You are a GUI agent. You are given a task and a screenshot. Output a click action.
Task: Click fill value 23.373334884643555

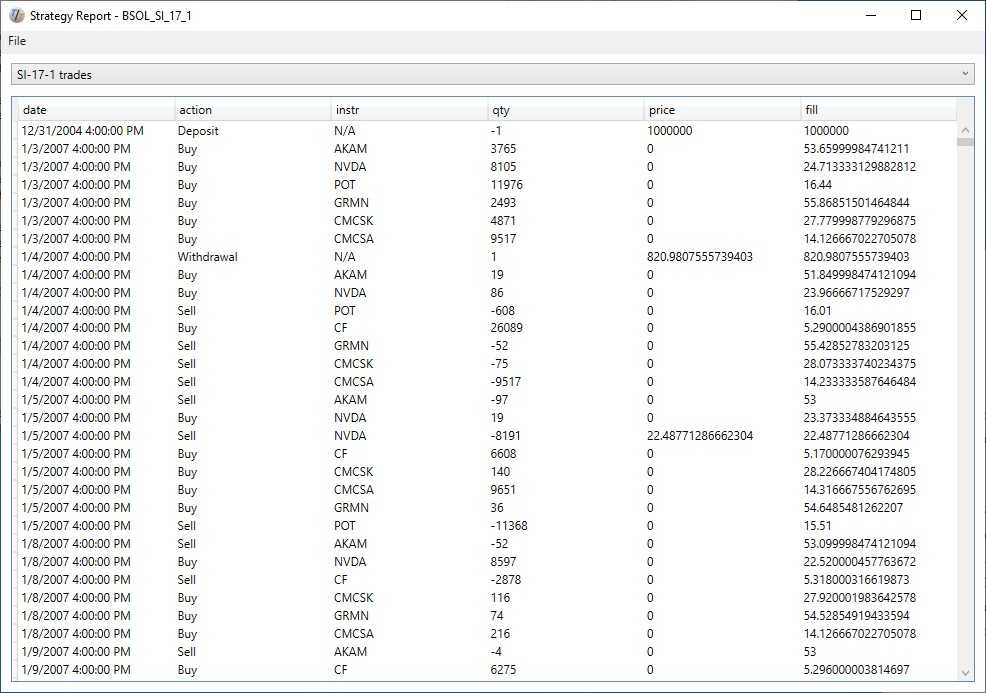tap(860, 418)
